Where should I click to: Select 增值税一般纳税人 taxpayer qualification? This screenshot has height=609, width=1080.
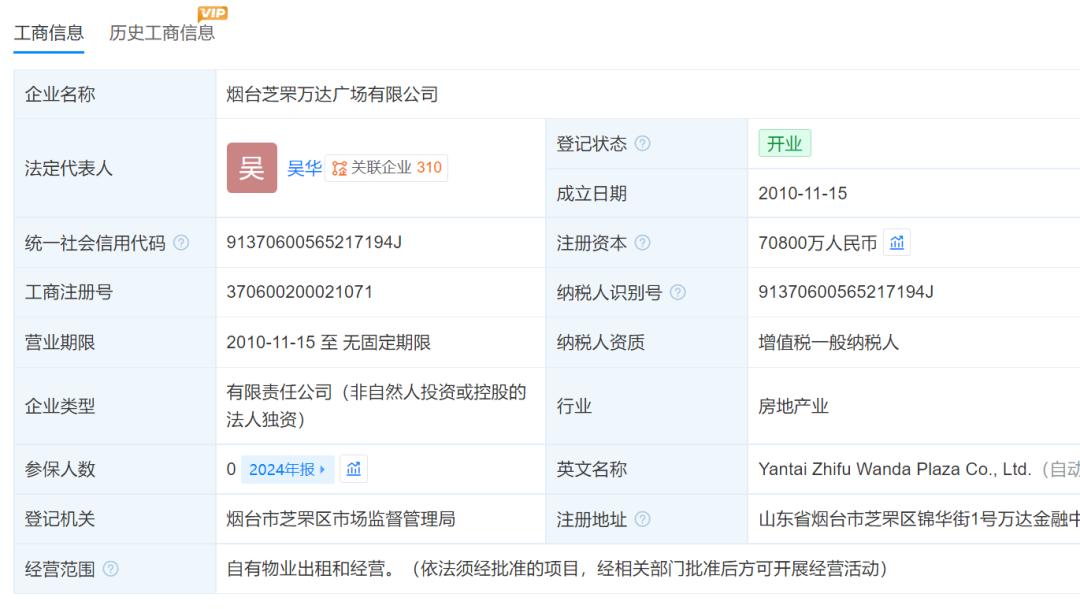pos(829,342)
